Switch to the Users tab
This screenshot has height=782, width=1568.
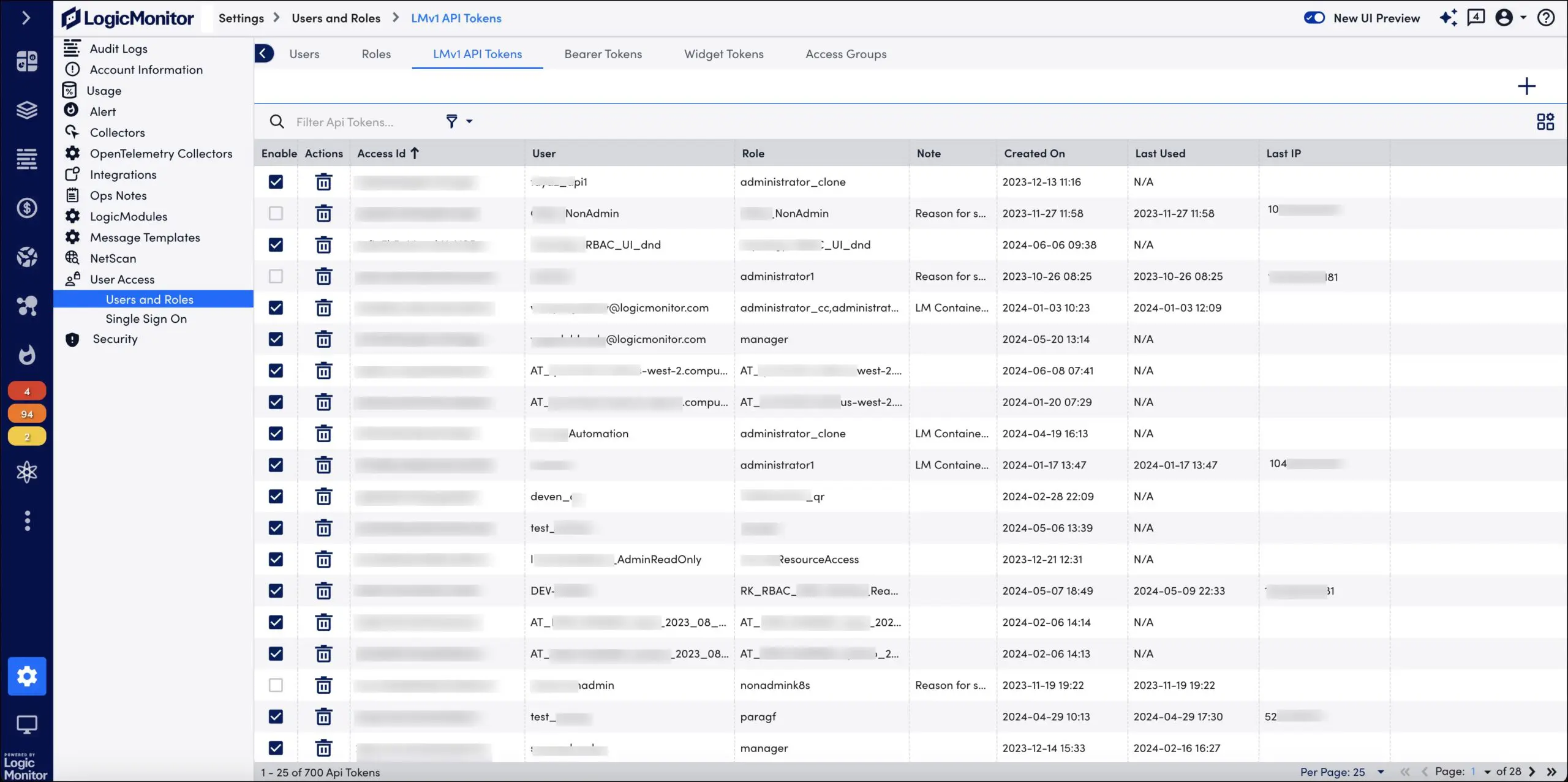[x=304, y=54]
